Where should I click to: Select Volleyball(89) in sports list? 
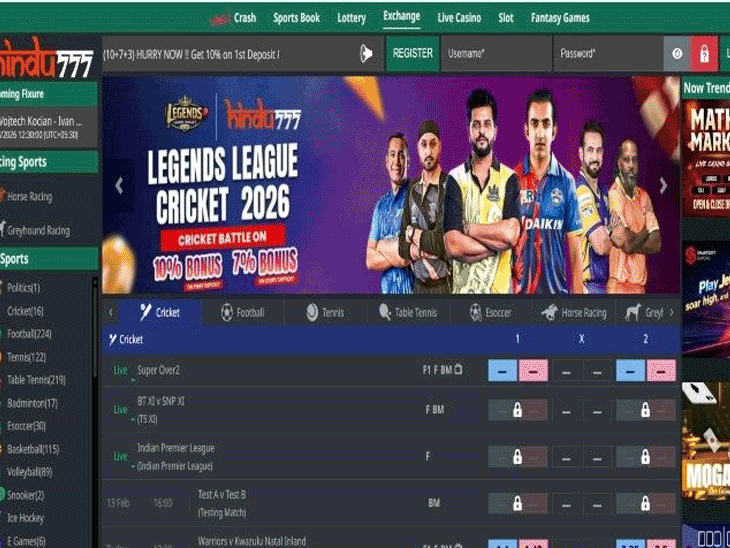29,472
